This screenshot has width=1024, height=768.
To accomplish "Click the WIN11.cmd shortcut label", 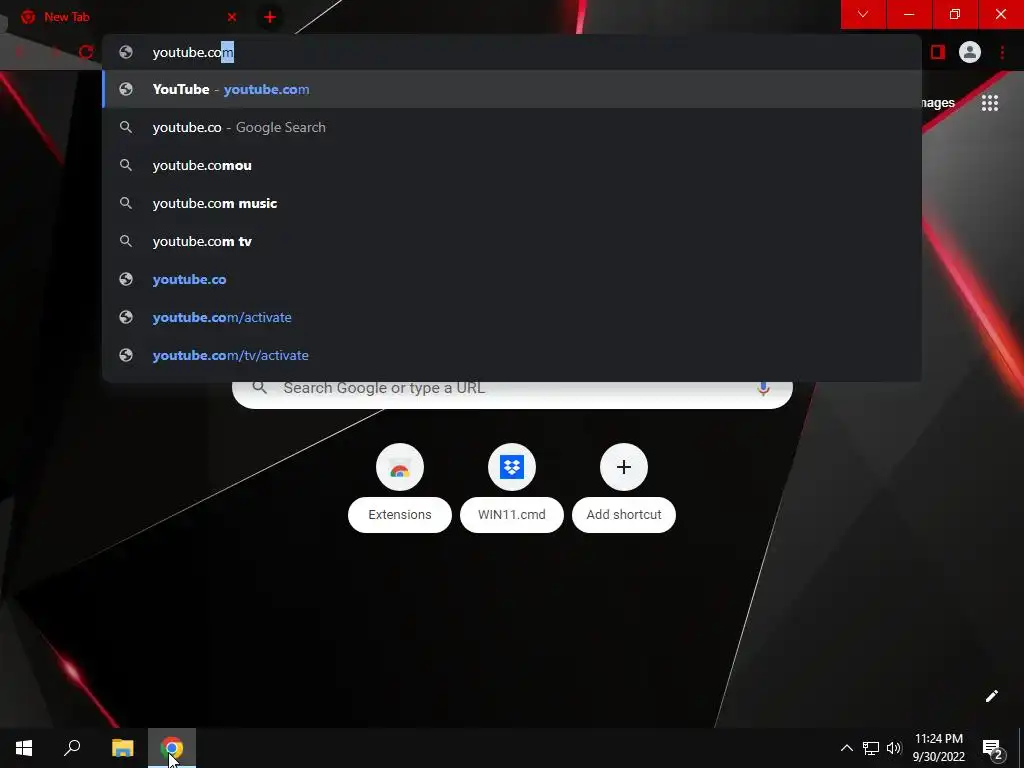I will [x=512, y=515].
